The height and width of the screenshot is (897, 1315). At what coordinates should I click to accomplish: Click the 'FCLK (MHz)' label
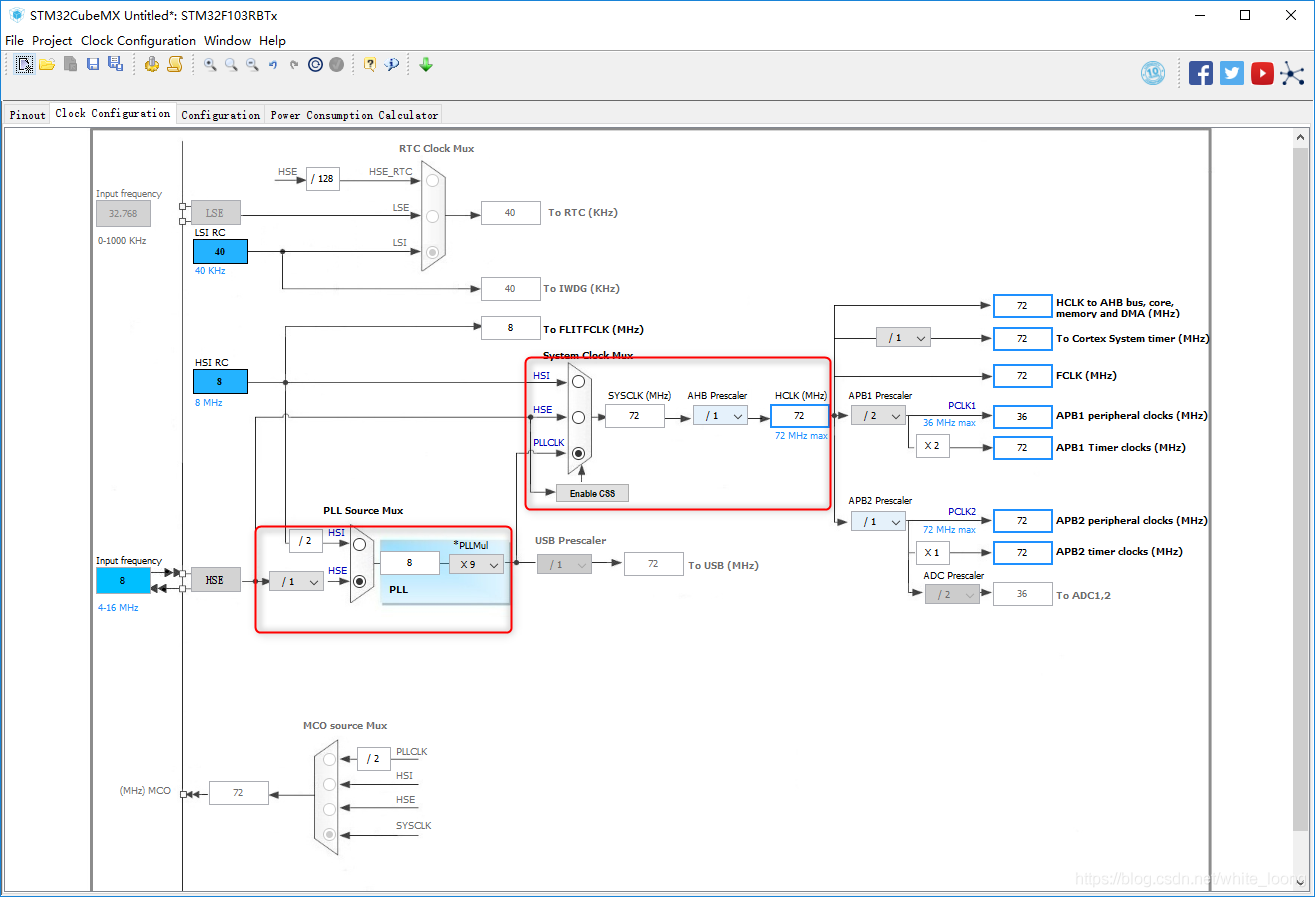(1086, 375)
